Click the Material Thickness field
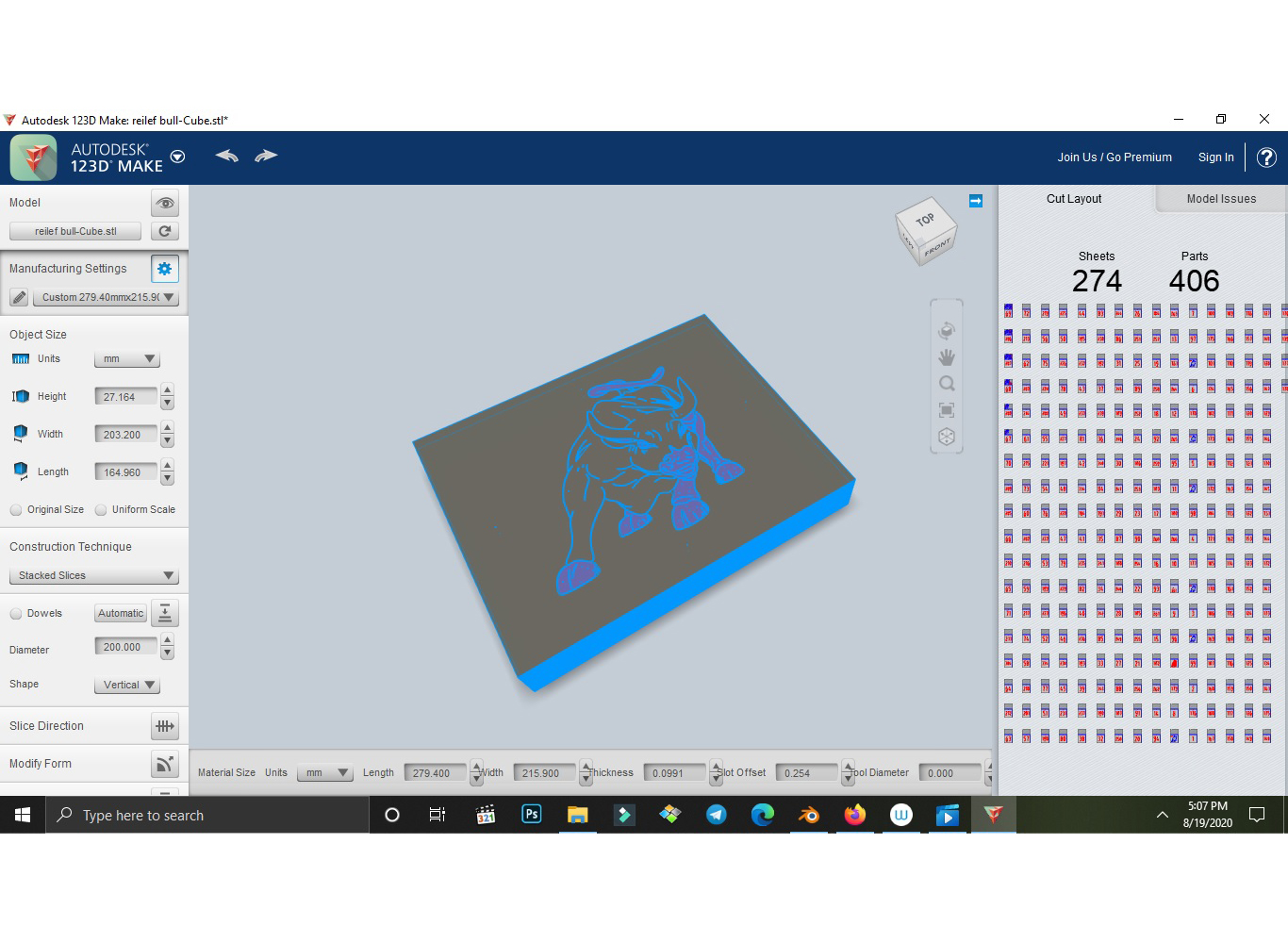Viewport: 1288px width, 943px height. pyautogui.click(x=674, y=773)
